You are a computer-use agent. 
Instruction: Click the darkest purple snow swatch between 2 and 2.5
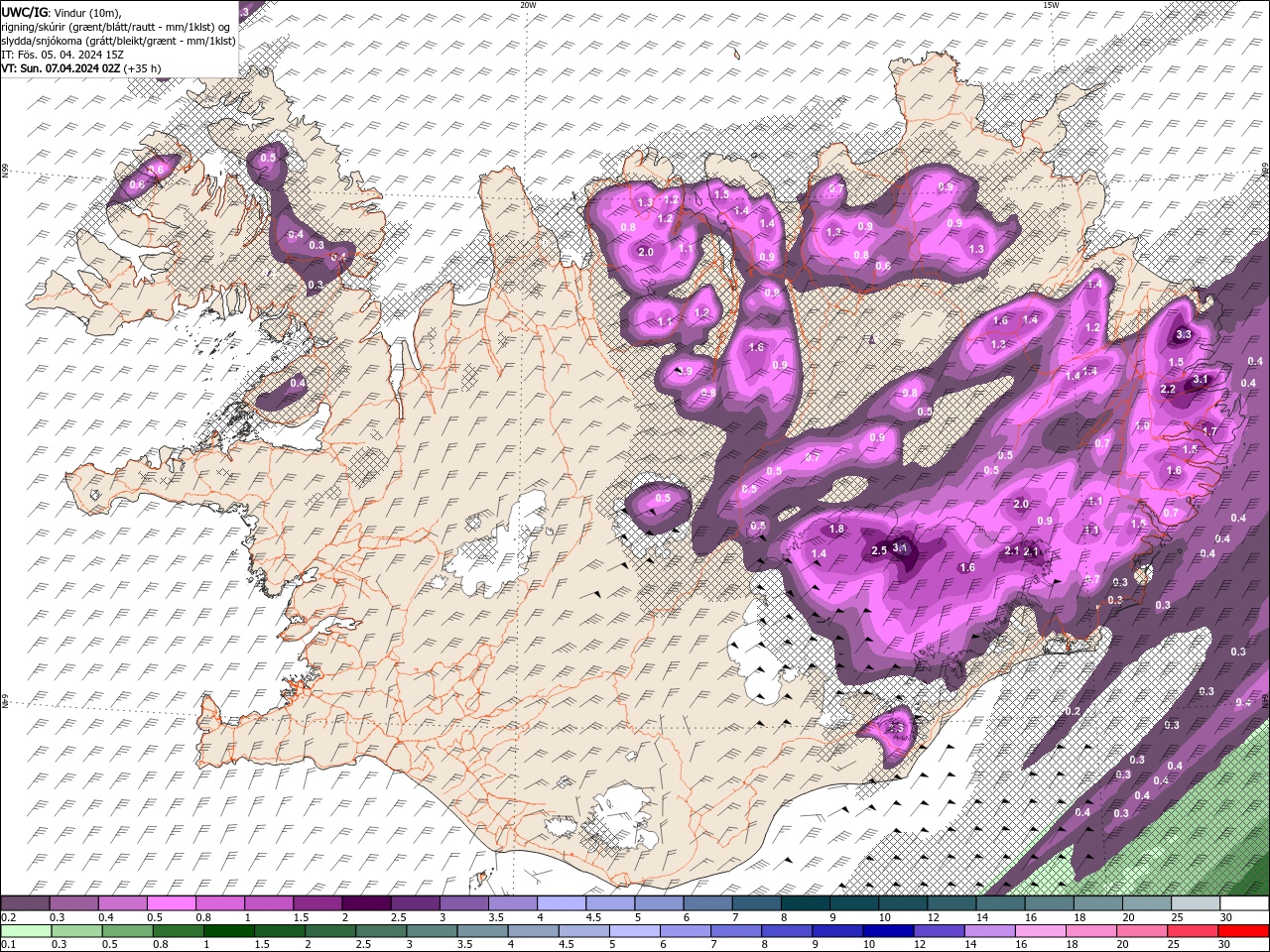click(365, 903)
